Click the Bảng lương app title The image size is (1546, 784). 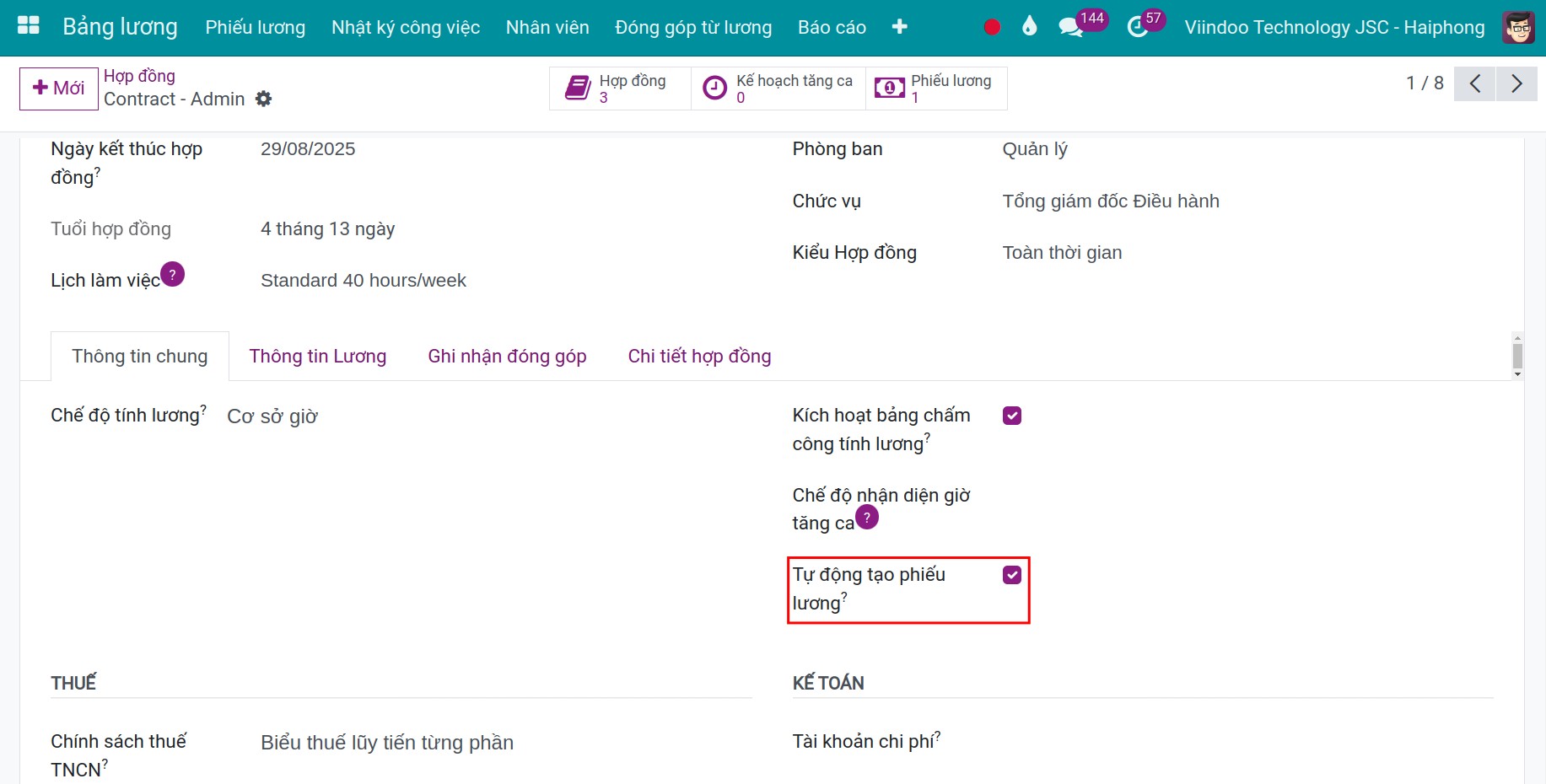[120, 27]
